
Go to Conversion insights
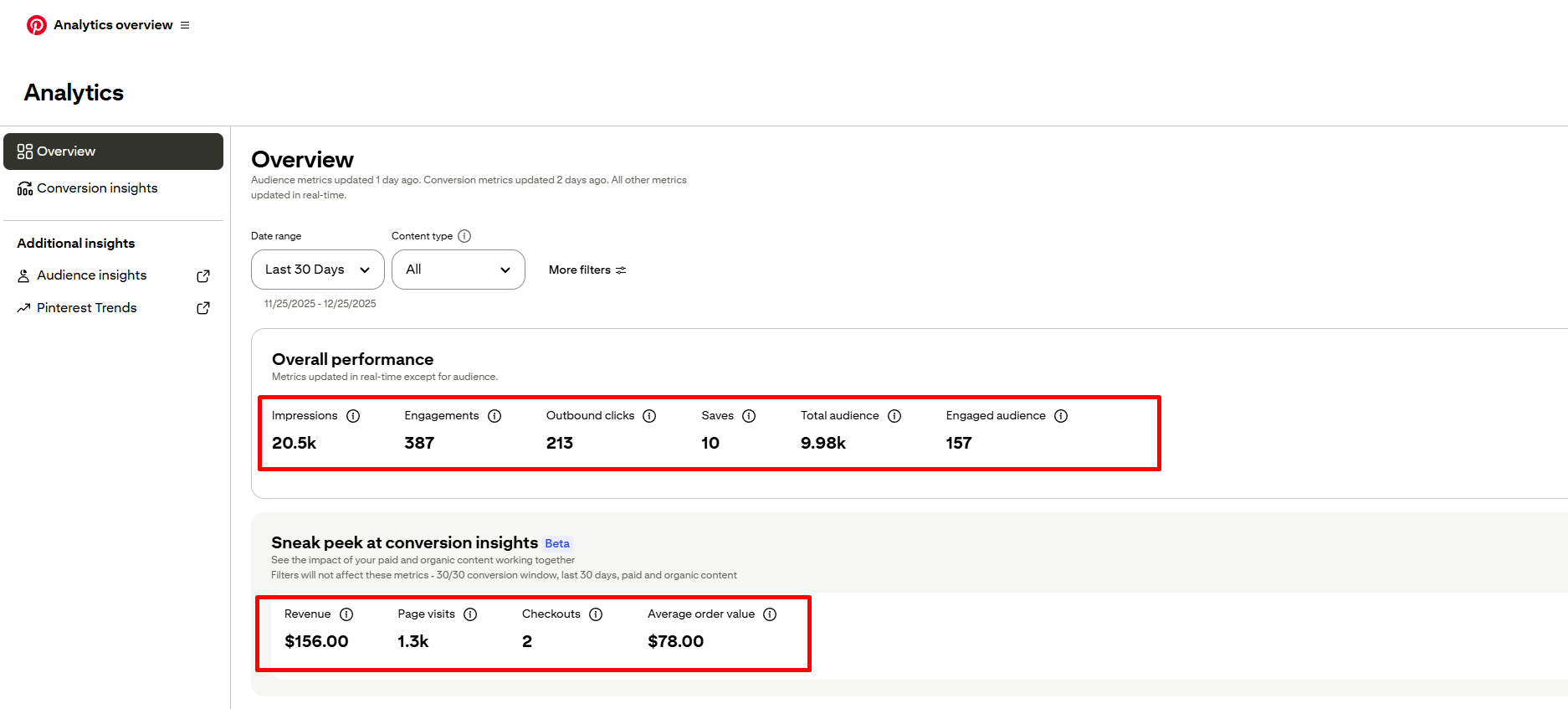pyautogui.click(x=97, y=188)
